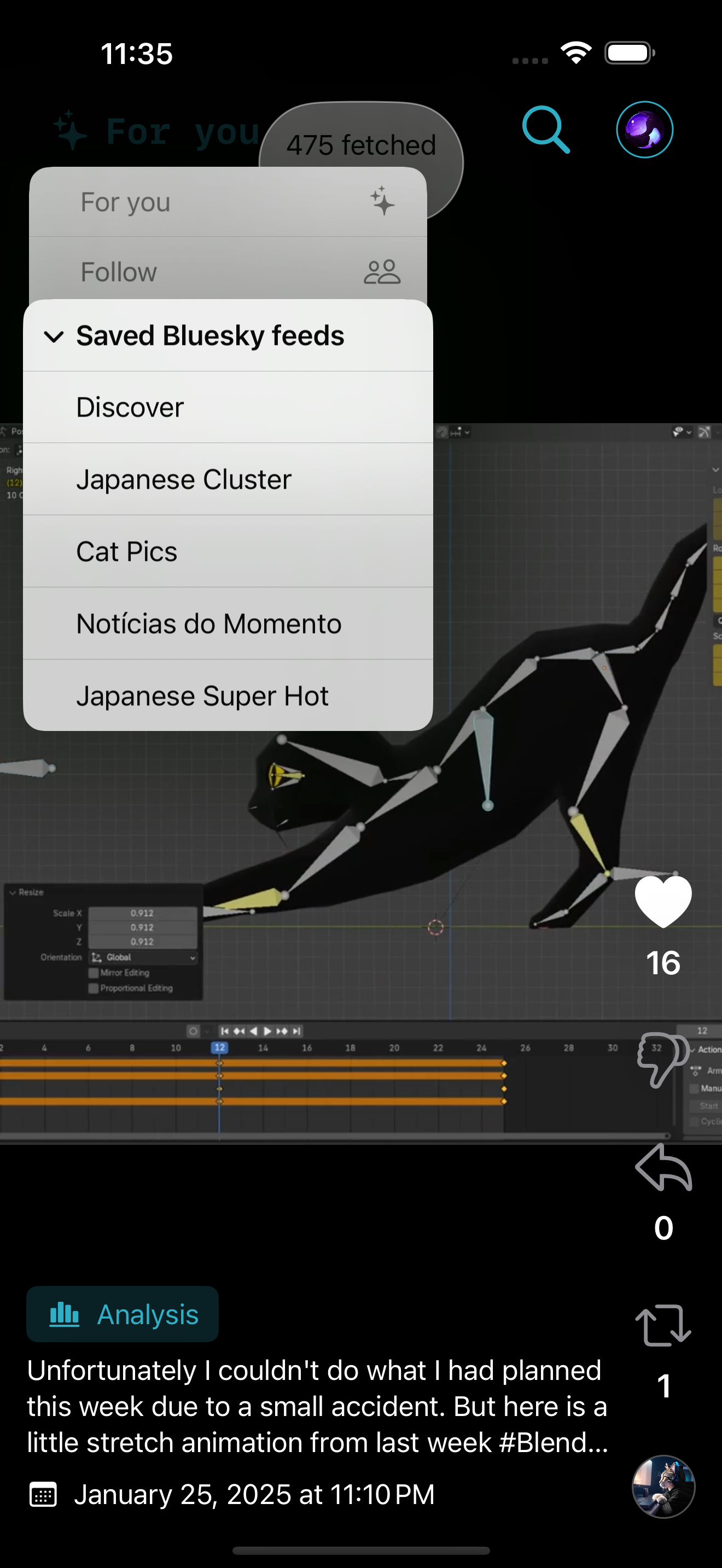This screenshot has height=1568, width=722.
Task: Tap the repost count 1
Action: click(663, 1386)
